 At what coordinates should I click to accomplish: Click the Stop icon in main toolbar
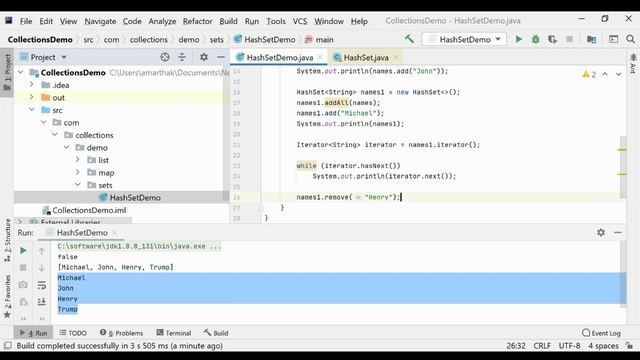coord(569,39)
